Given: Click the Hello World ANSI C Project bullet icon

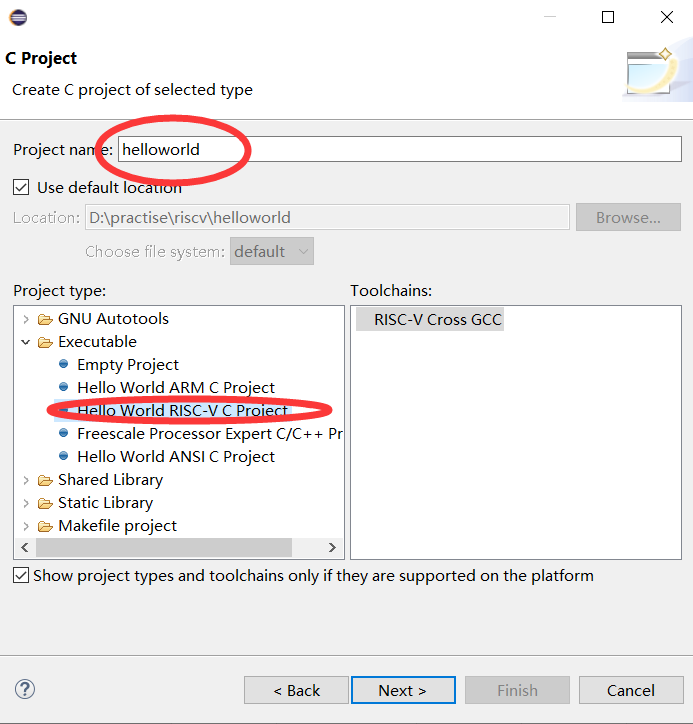Looking at the screenshot, I should (64, 457).
